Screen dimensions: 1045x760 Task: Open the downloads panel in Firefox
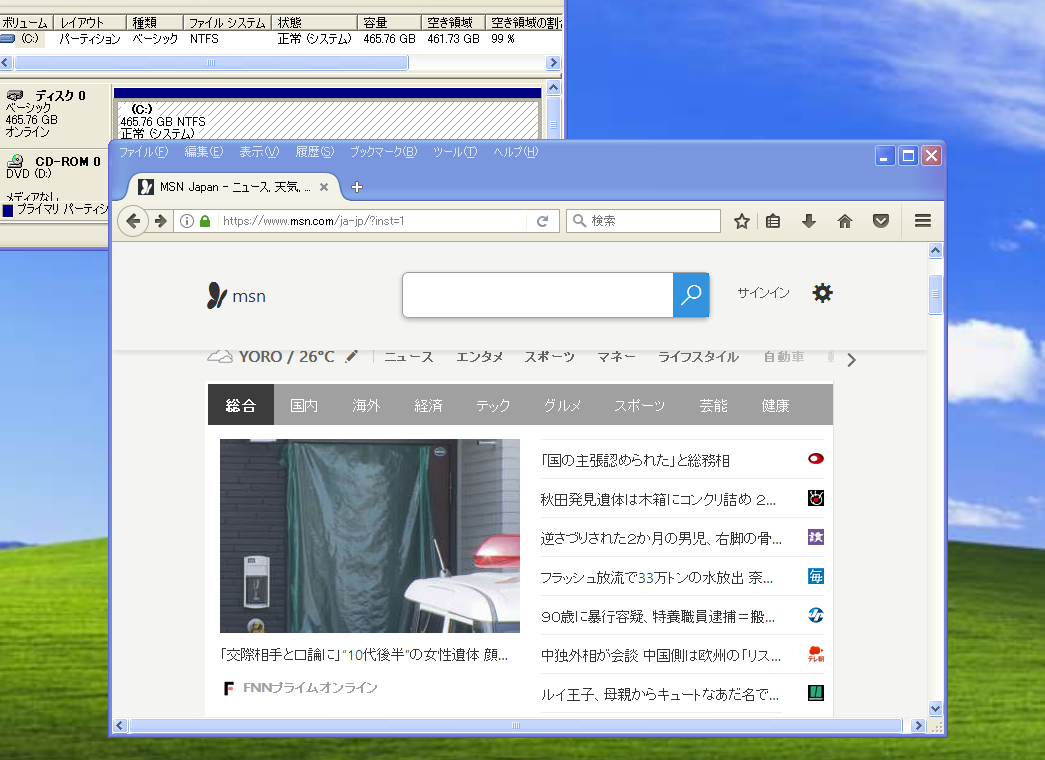coord(809,220)
